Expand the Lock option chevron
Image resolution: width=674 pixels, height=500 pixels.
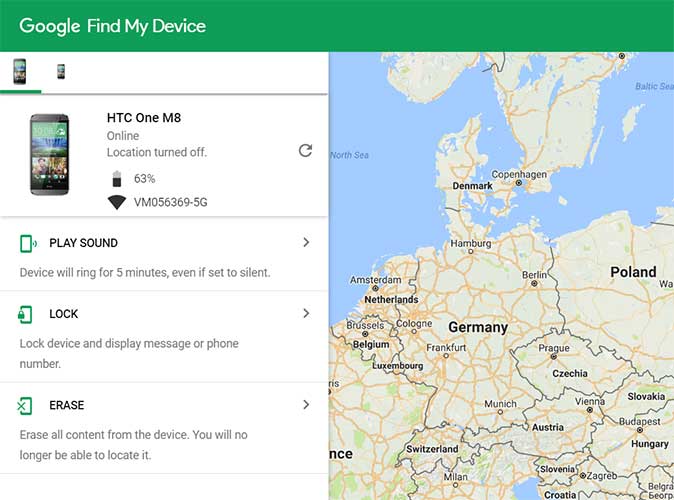click(306, 313)
